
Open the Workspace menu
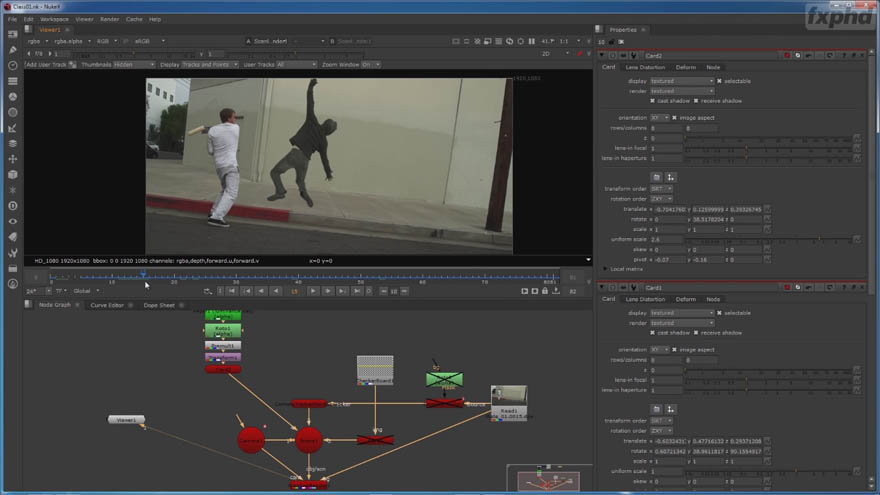54,19
